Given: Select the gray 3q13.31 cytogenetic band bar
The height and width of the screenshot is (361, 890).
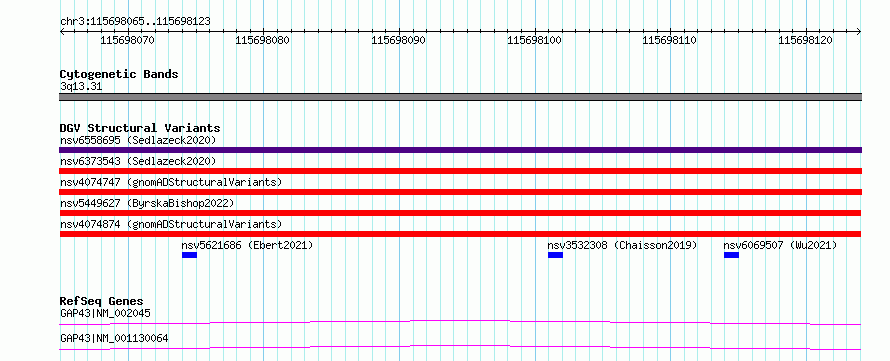Looking at the screenshot, I should click(460, 97).
